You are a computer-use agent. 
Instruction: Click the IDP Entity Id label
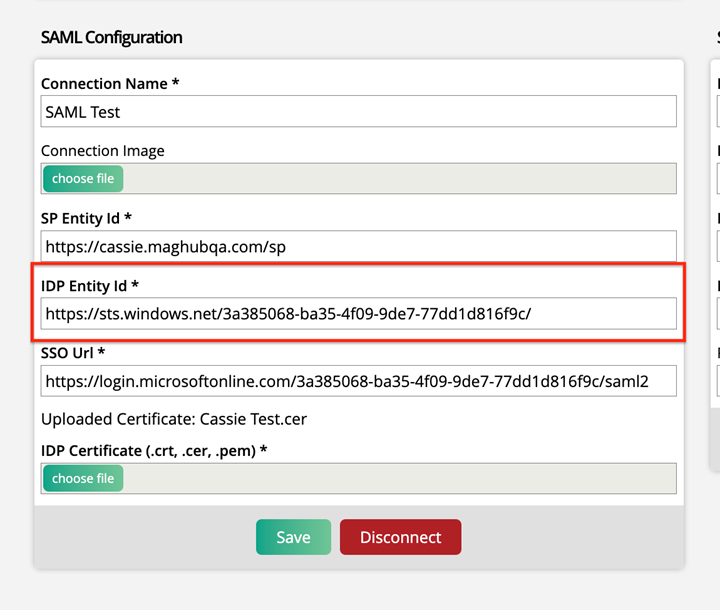[89, 286]
